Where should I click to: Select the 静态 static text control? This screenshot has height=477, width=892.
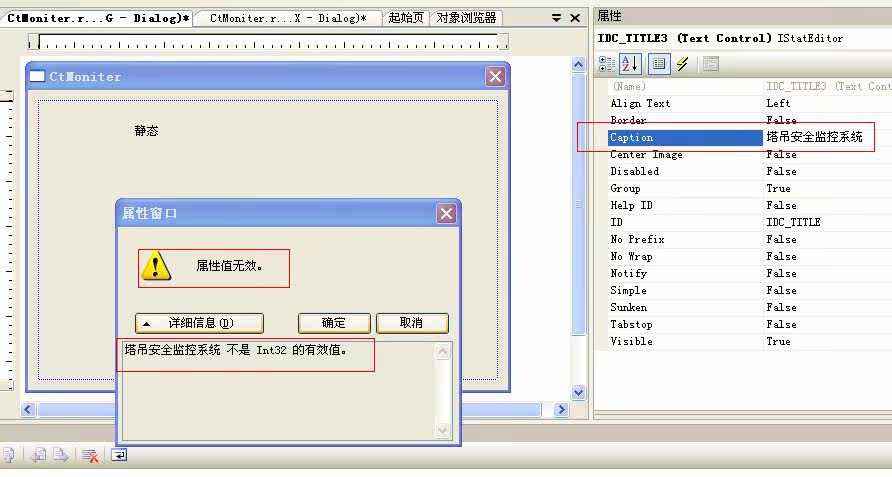click(x=146, y=131)
